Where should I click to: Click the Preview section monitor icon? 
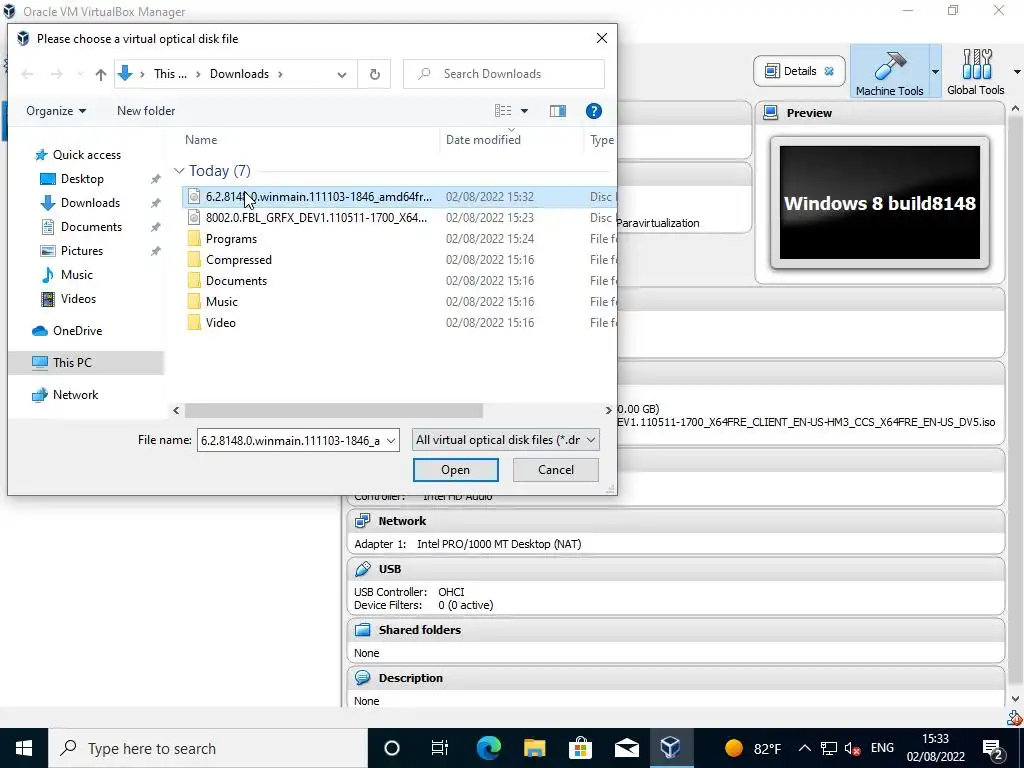coord(771,113)
